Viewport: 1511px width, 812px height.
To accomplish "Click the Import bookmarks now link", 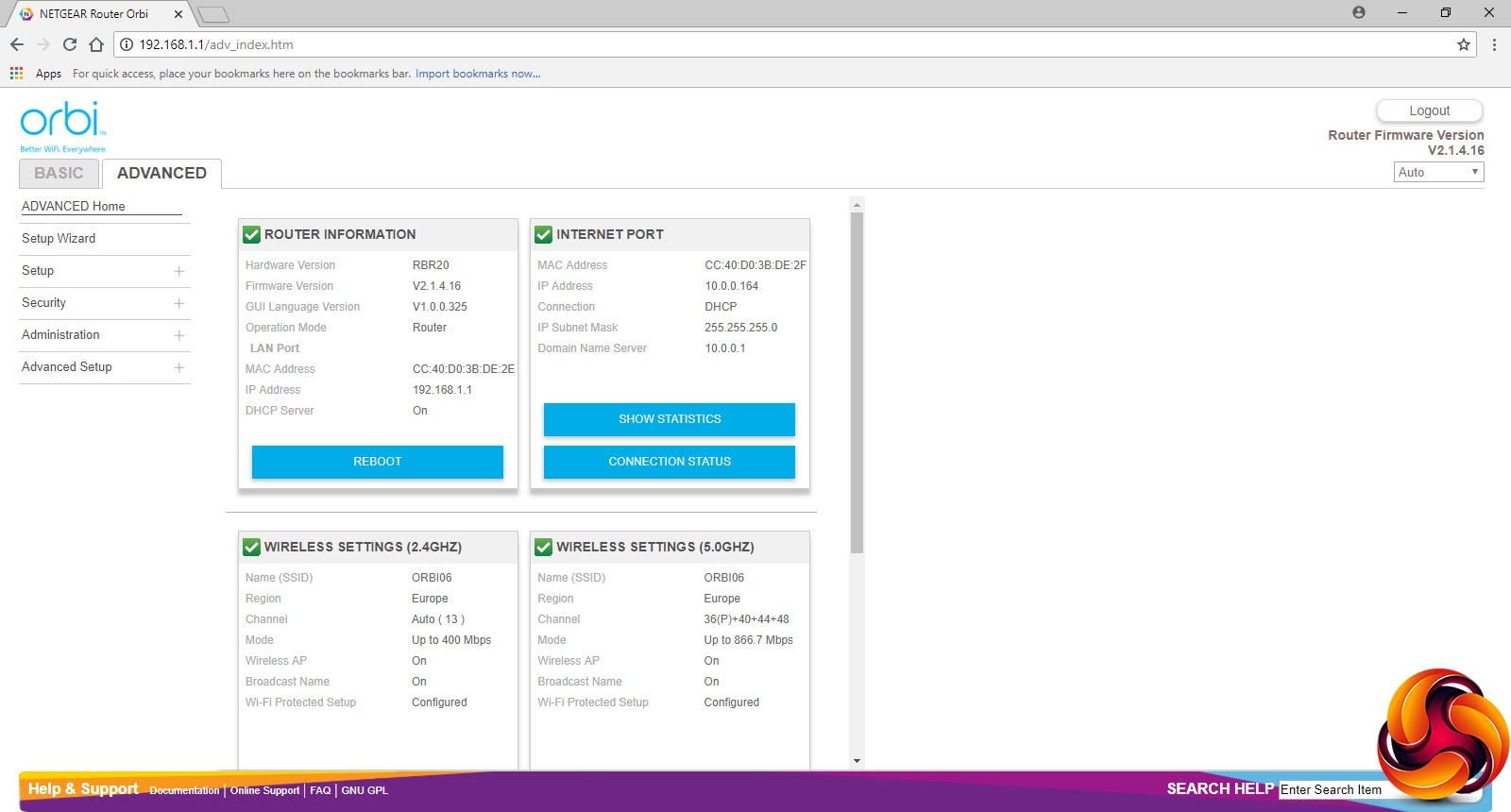I will coord(478,74).
